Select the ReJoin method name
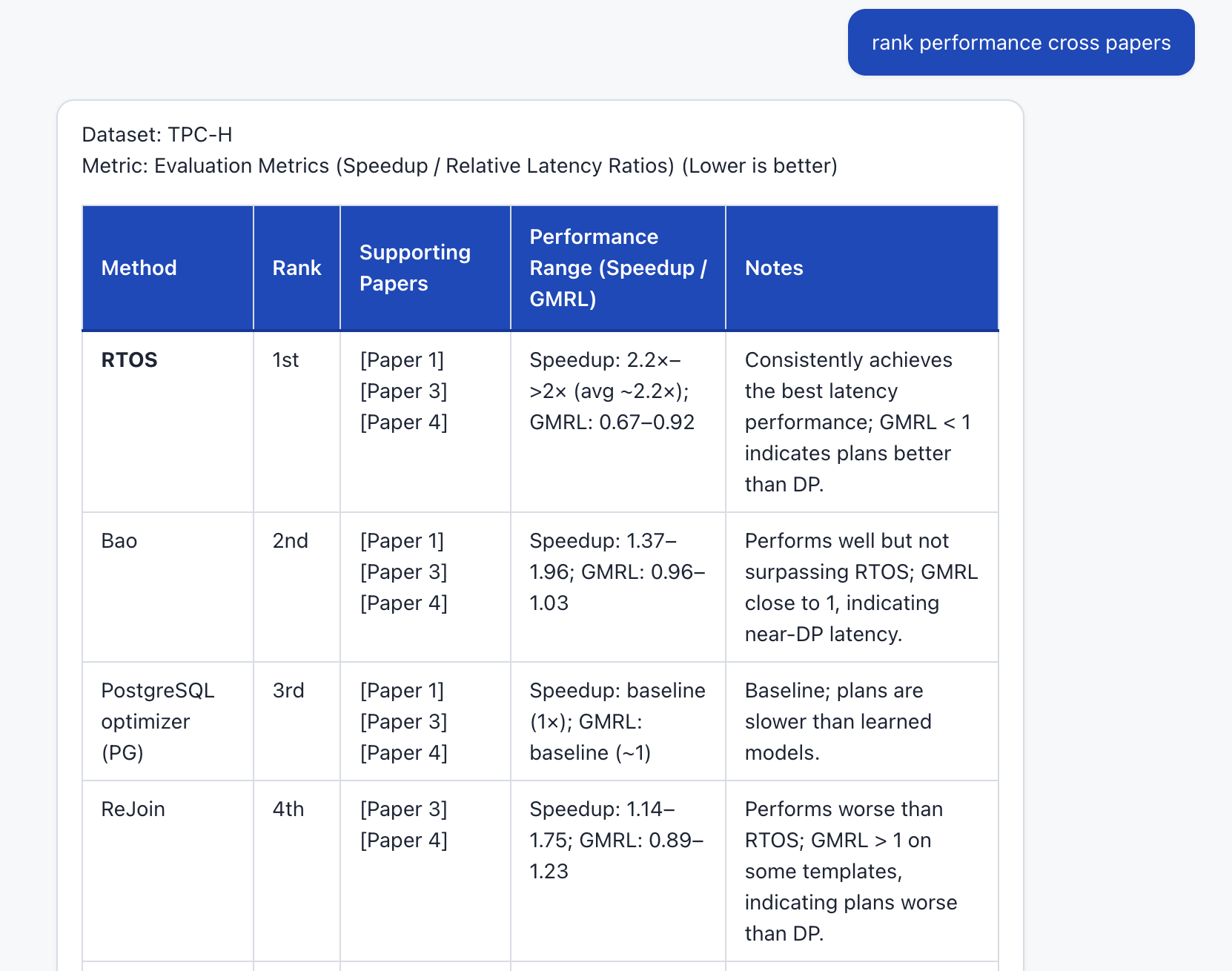This screenshot has width=1232, height=971. 133,809
